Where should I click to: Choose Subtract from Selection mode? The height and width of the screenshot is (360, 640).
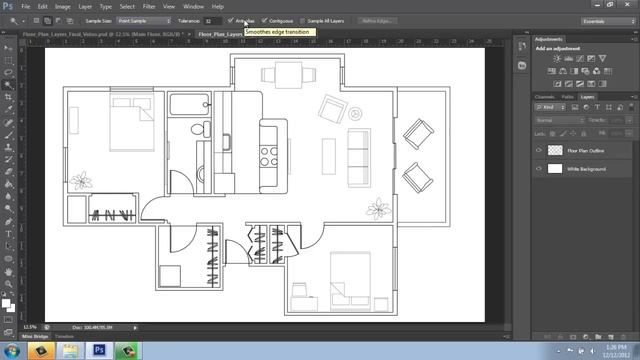58,21
